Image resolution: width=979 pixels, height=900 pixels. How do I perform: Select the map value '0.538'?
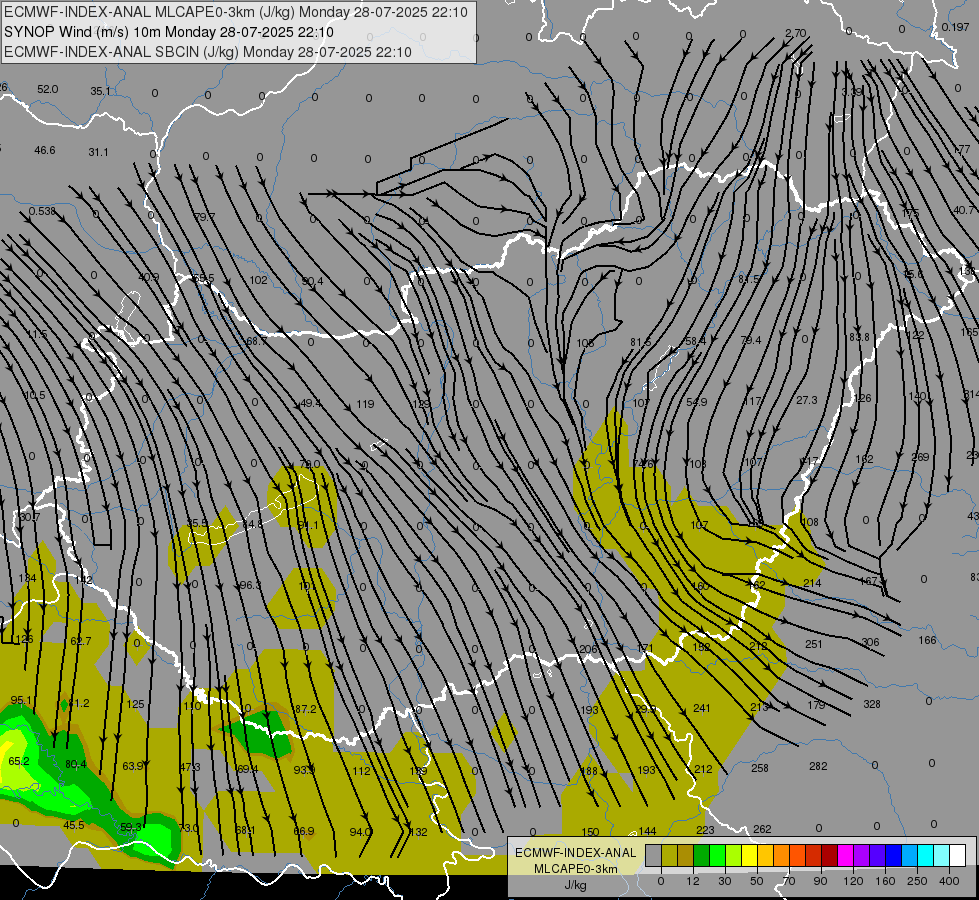42,211
